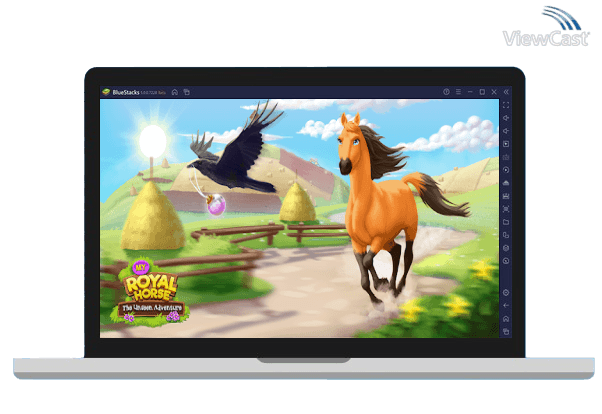Screen dimensions: 602x414
Task: Click the BlueStacks logo in title bar
Action: [106, 92]
